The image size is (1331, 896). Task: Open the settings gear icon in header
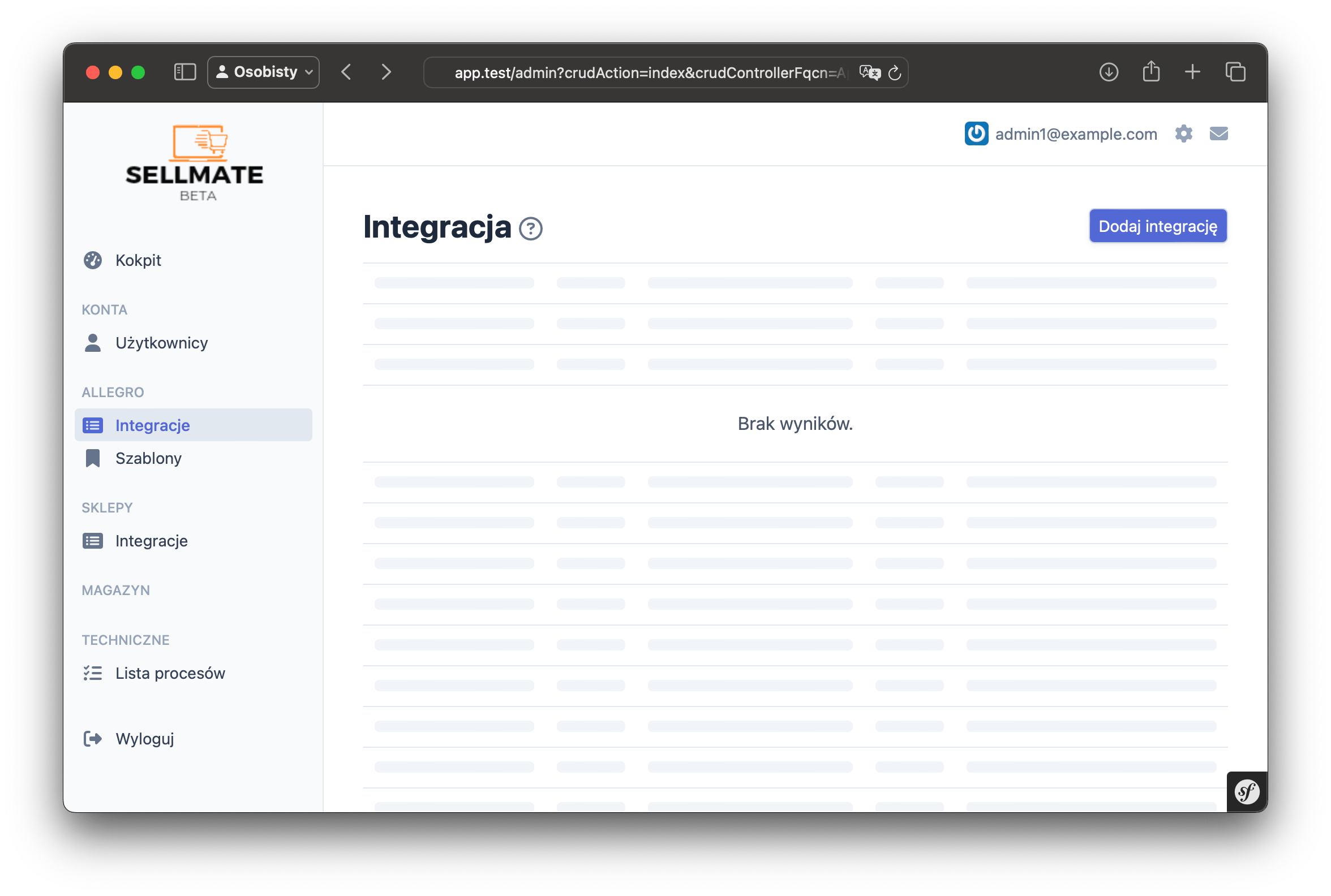[x=1183, y=133]
